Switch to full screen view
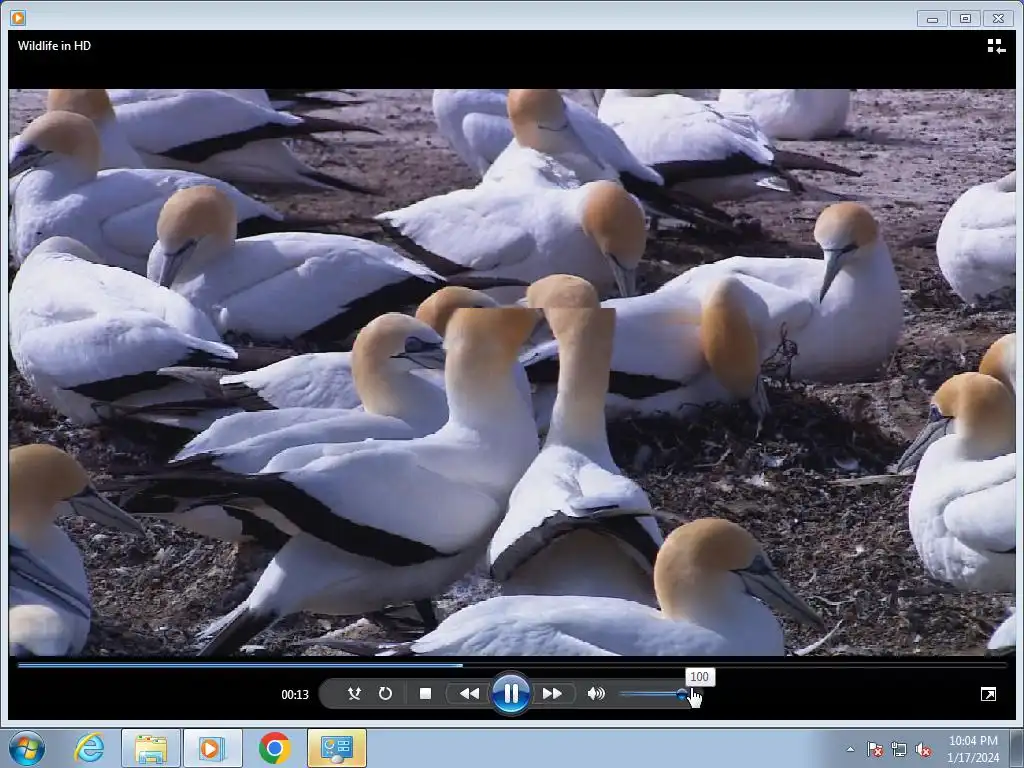Viewport: 1024px width, 768px height. click(989, 694)
